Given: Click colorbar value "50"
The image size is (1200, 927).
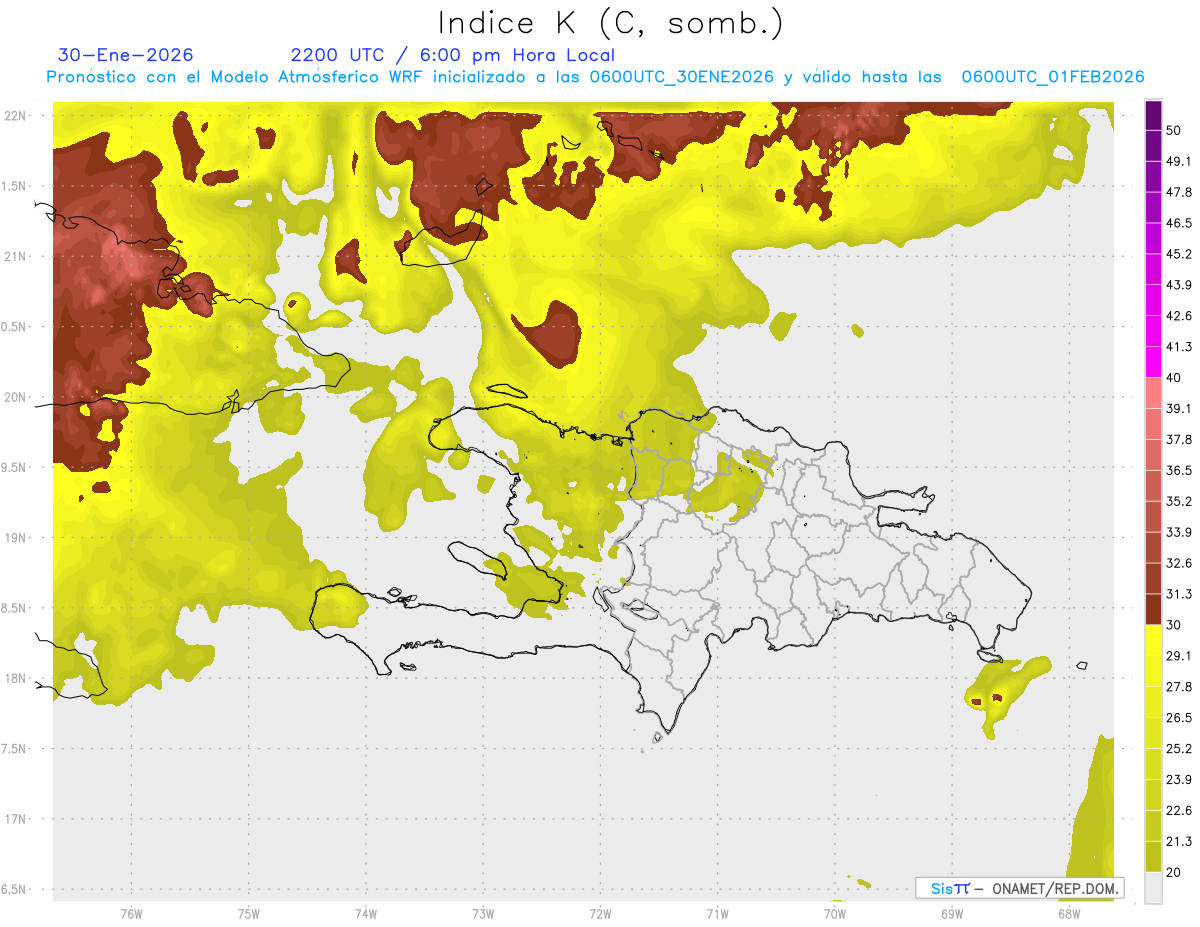Looking at the screenshot, I should pyautogui.click(x=1175, y=130).
